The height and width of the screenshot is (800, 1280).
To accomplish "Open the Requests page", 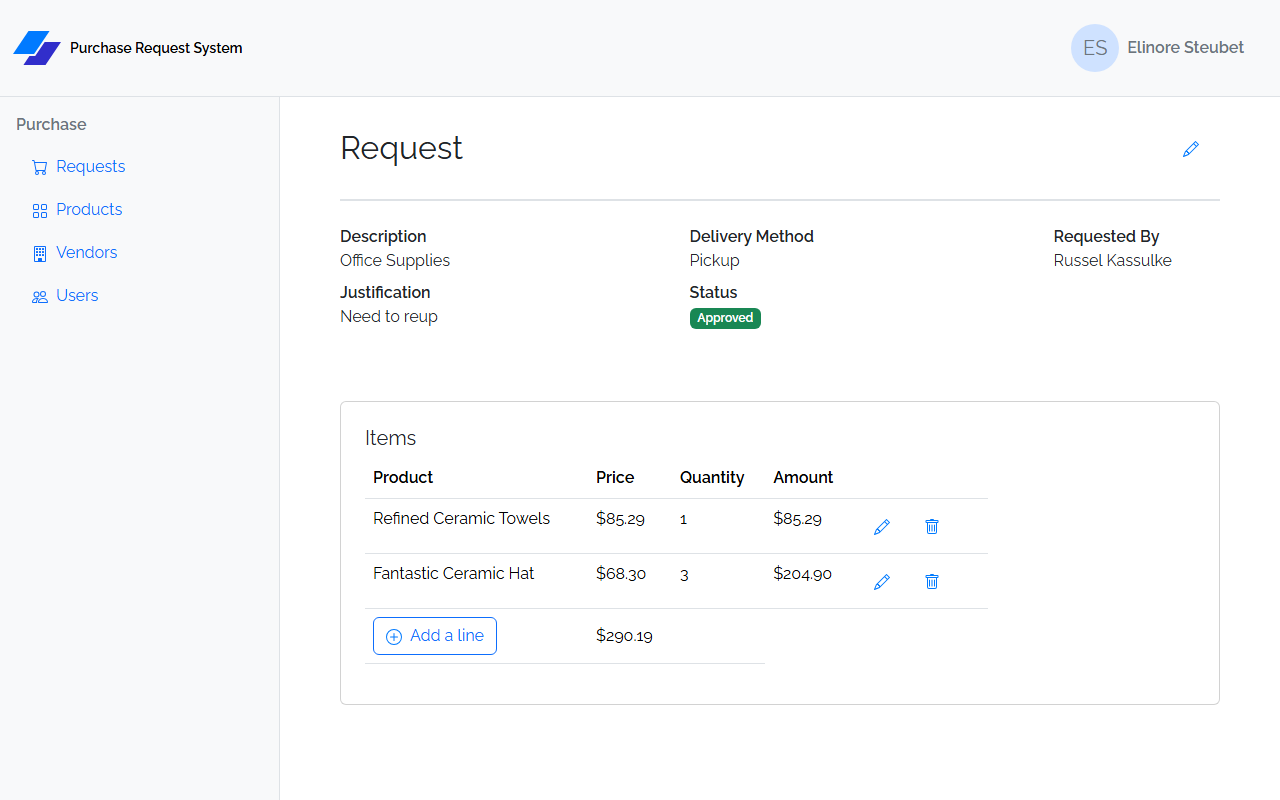I will tap(91, 166).
